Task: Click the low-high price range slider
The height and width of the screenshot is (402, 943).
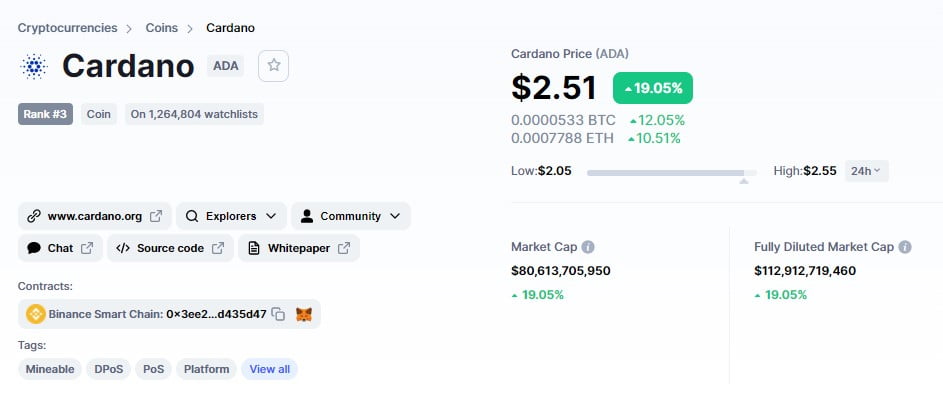Action: coord(671,173)
